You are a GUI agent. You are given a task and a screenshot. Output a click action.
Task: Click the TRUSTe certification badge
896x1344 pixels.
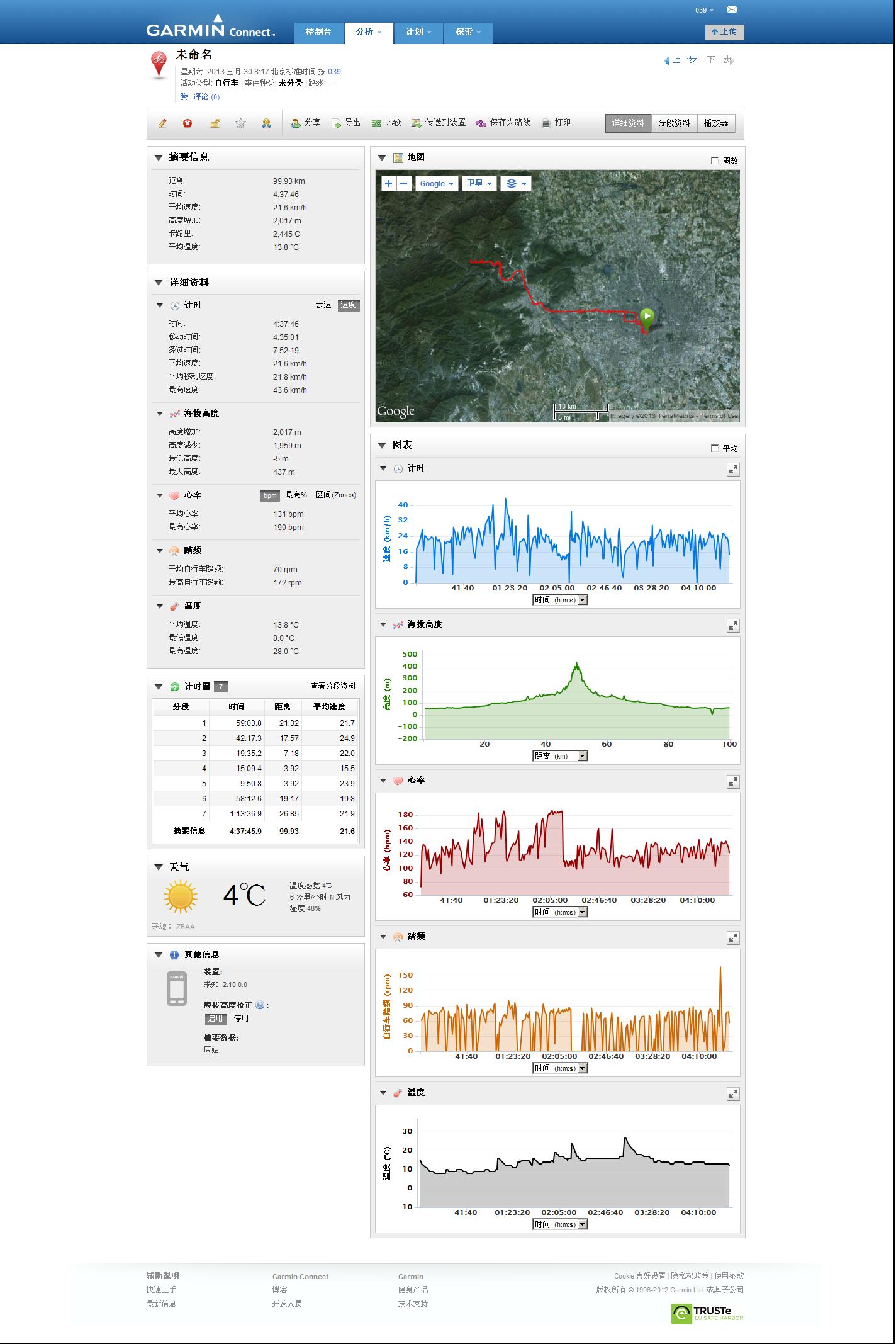[707, 1313]
